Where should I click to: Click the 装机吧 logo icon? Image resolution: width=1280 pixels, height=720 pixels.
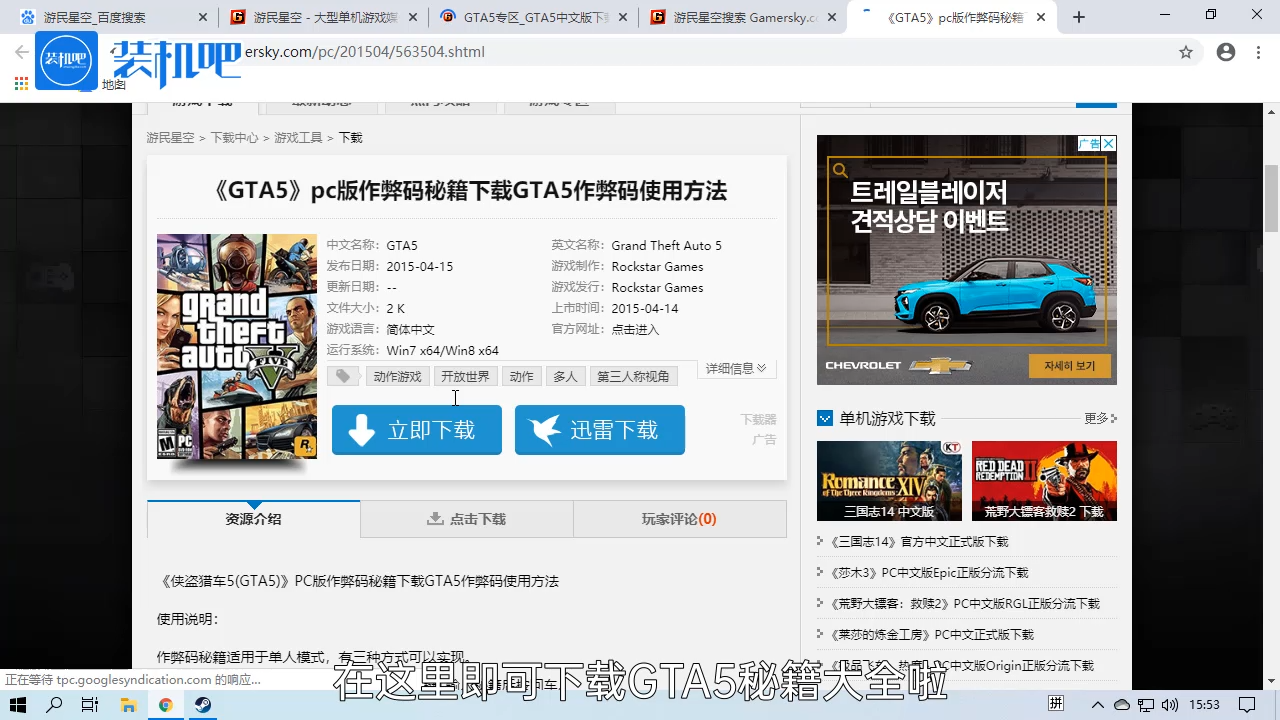click(66, 60)
